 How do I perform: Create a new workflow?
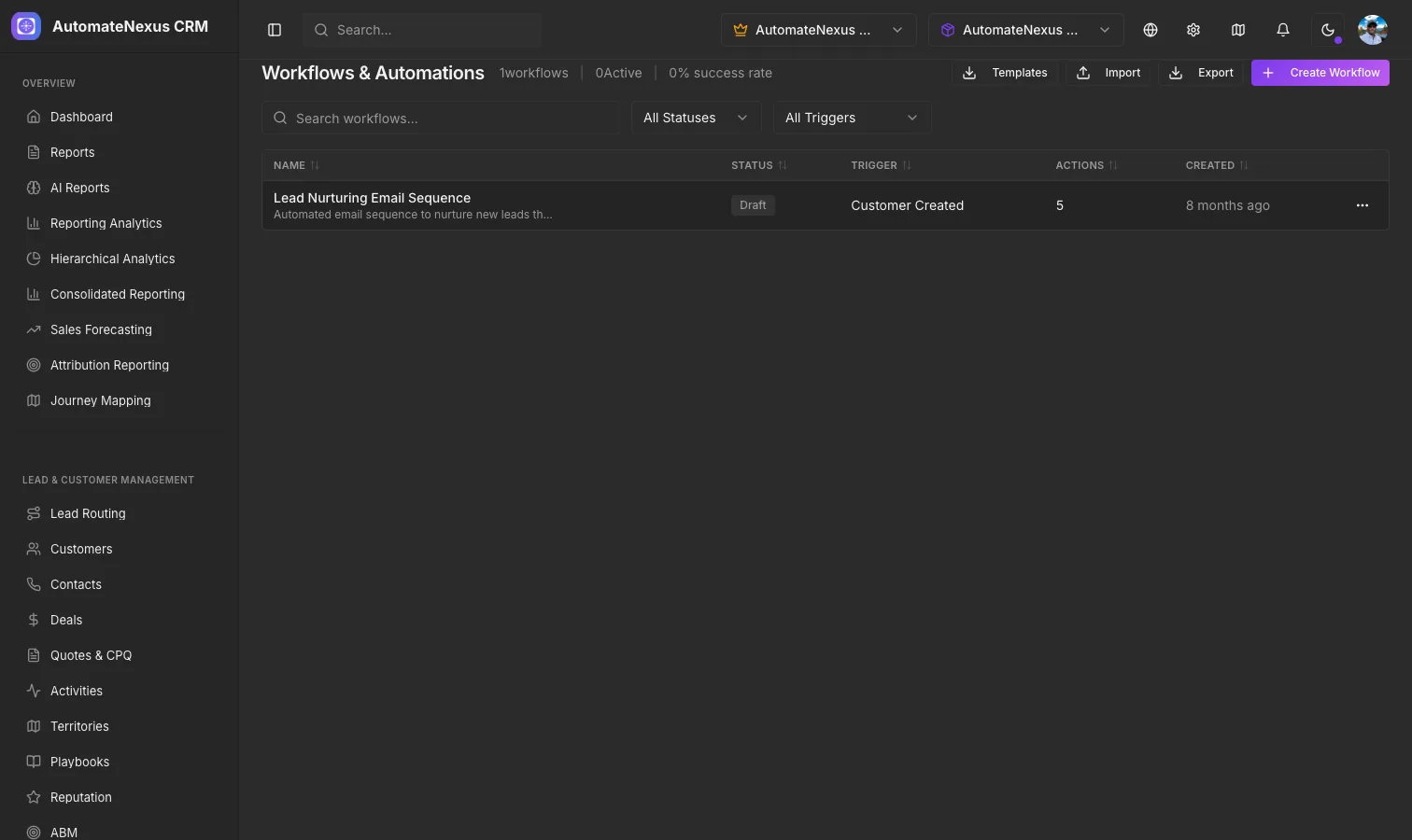1320,73
